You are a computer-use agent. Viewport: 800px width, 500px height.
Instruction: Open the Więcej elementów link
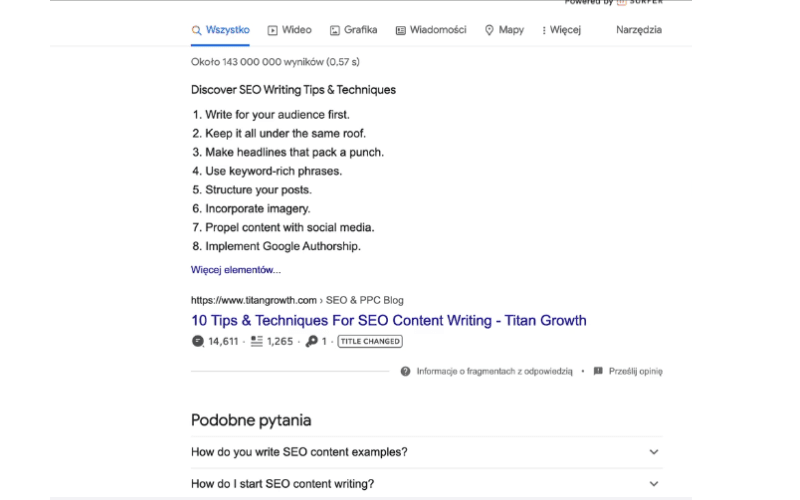(236, 270)
